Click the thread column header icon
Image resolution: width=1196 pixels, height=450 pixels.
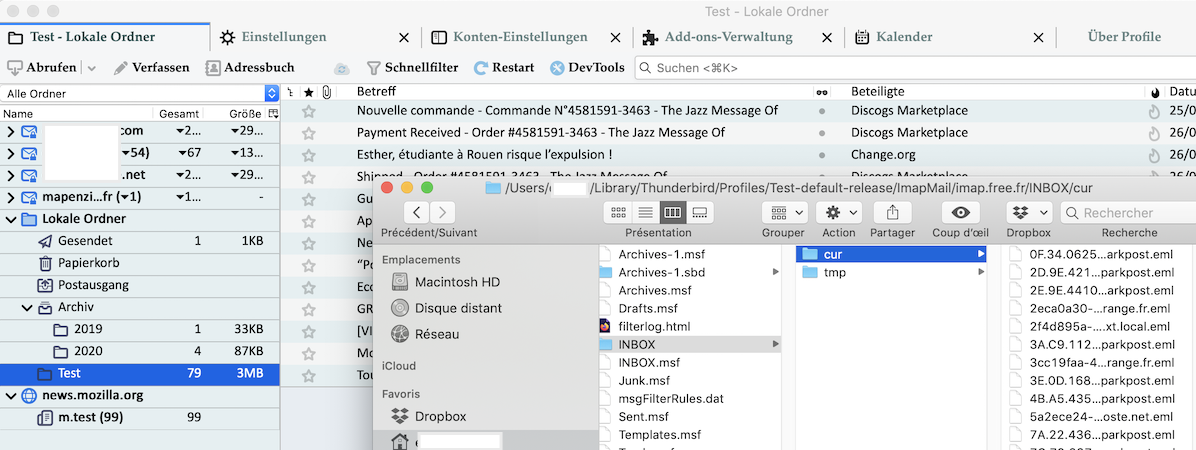click(x=290, y=92)
